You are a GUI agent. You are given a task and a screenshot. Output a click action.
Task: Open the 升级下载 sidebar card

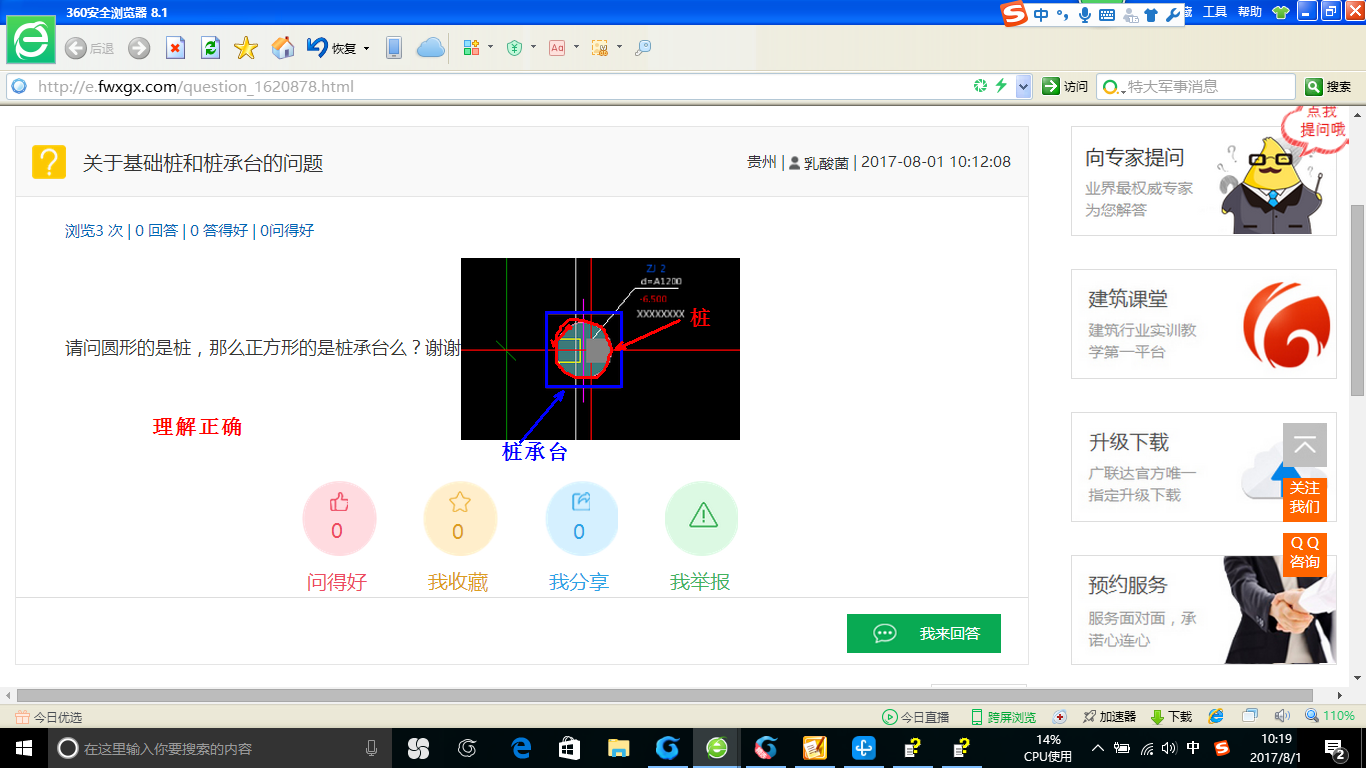click(x=1203, y=467)
